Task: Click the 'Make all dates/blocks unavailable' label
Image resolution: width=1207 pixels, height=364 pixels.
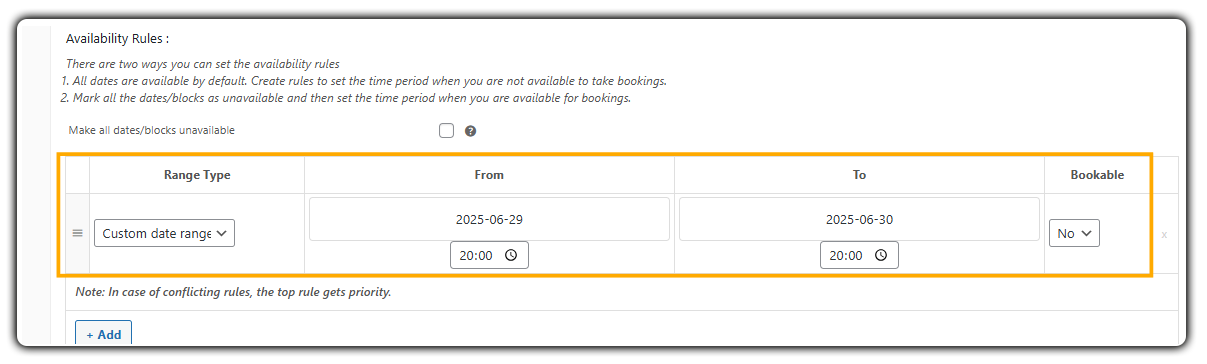Action: (152, 130)
